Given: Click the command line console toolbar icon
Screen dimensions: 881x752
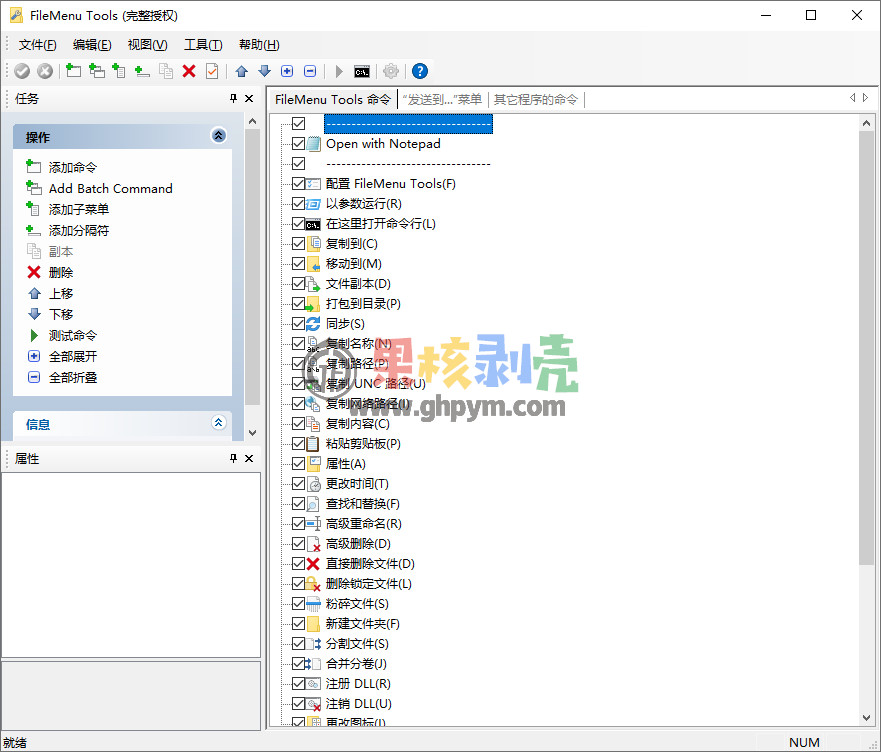Looking at the screenshot, I should (x=362, y=71).
